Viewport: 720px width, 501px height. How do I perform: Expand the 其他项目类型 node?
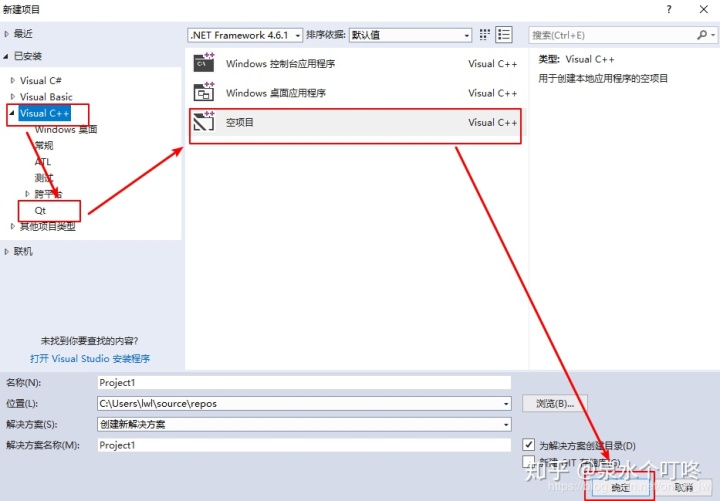13,226
